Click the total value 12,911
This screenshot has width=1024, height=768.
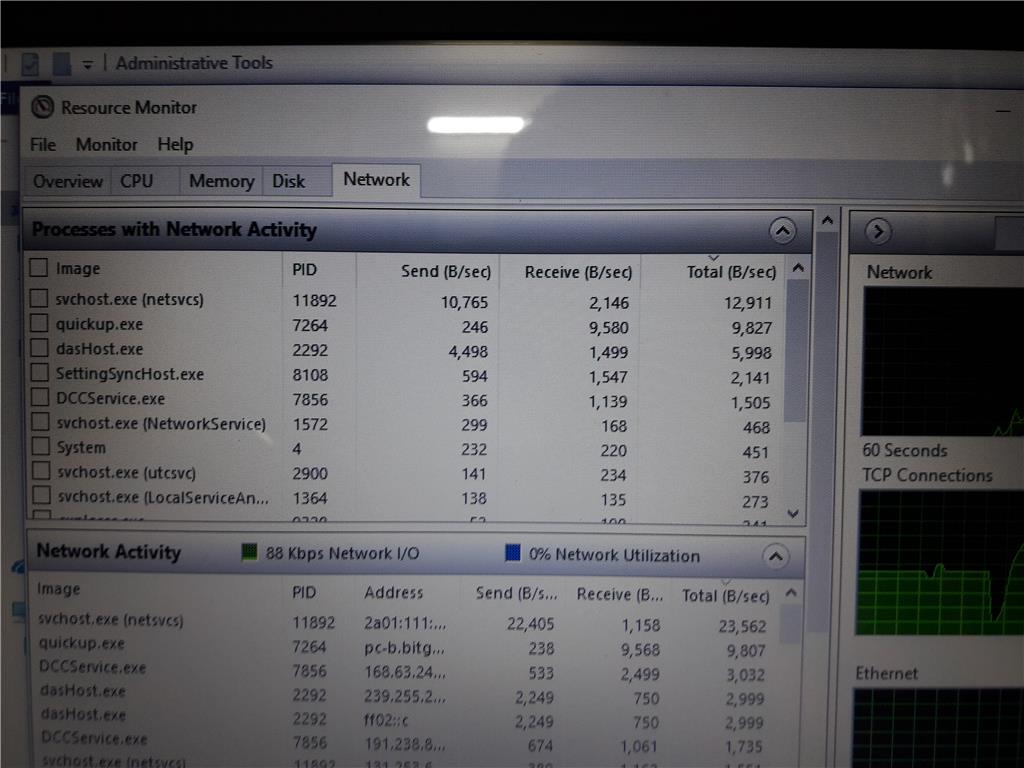pyautogui.click(x=747, y=303)
